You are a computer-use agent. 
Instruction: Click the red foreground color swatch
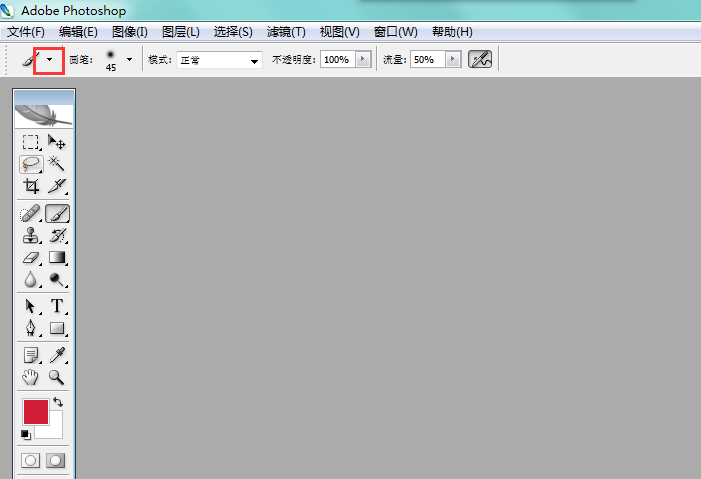[36, 412]
